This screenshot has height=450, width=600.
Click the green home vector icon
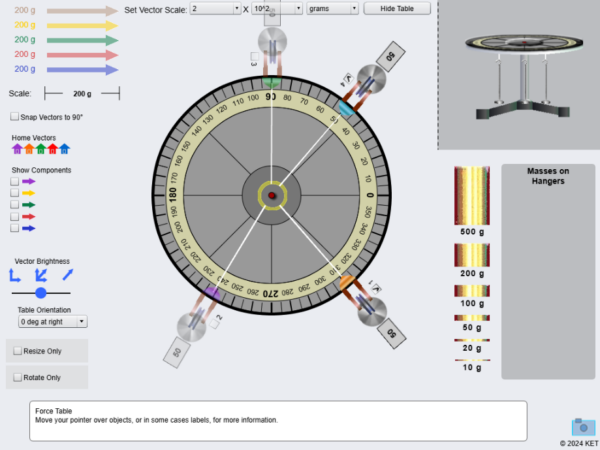(41, 149)
